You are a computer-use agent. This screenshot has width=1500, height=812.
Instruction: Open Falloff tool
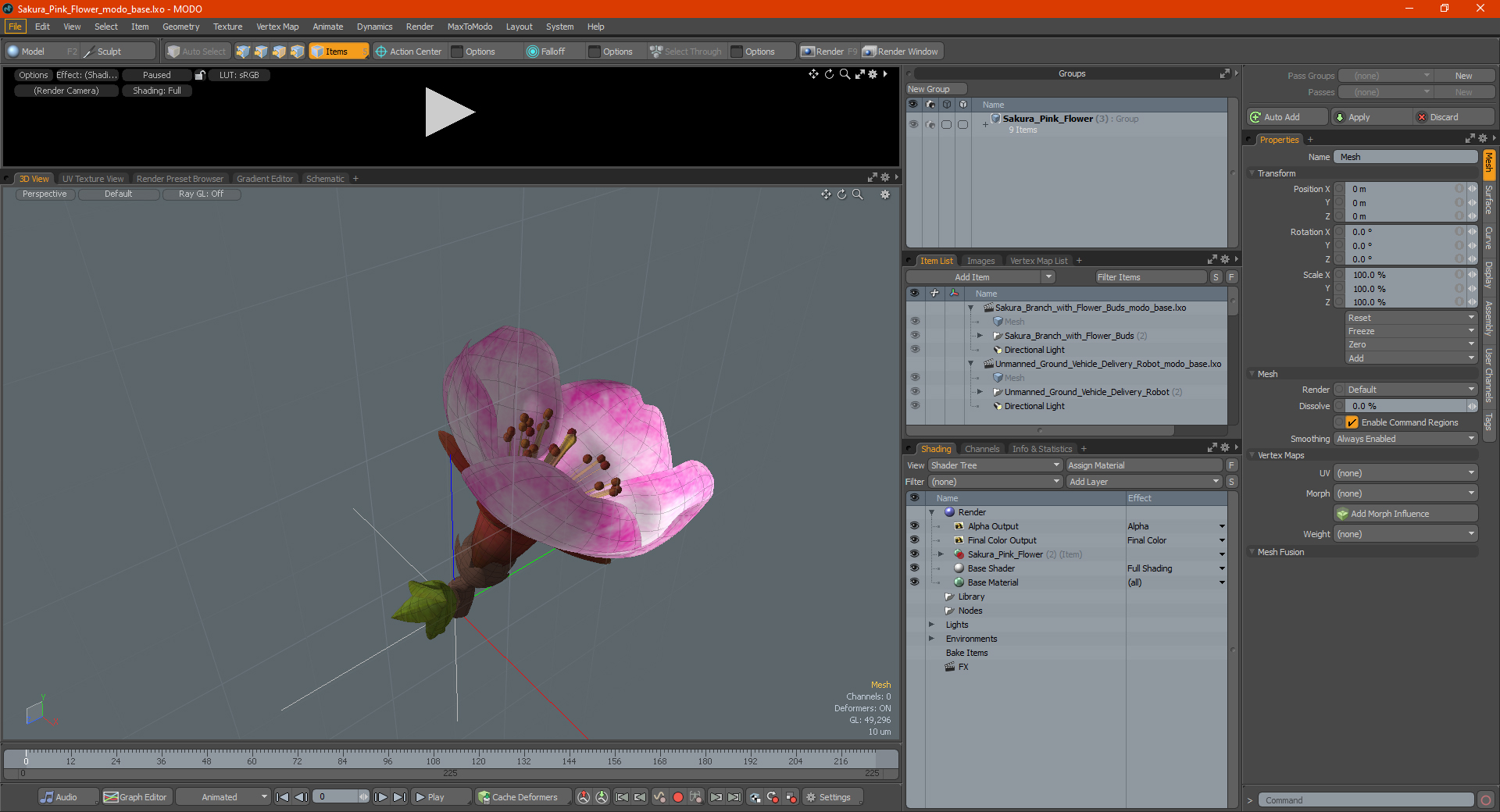(x=546, y=52)
